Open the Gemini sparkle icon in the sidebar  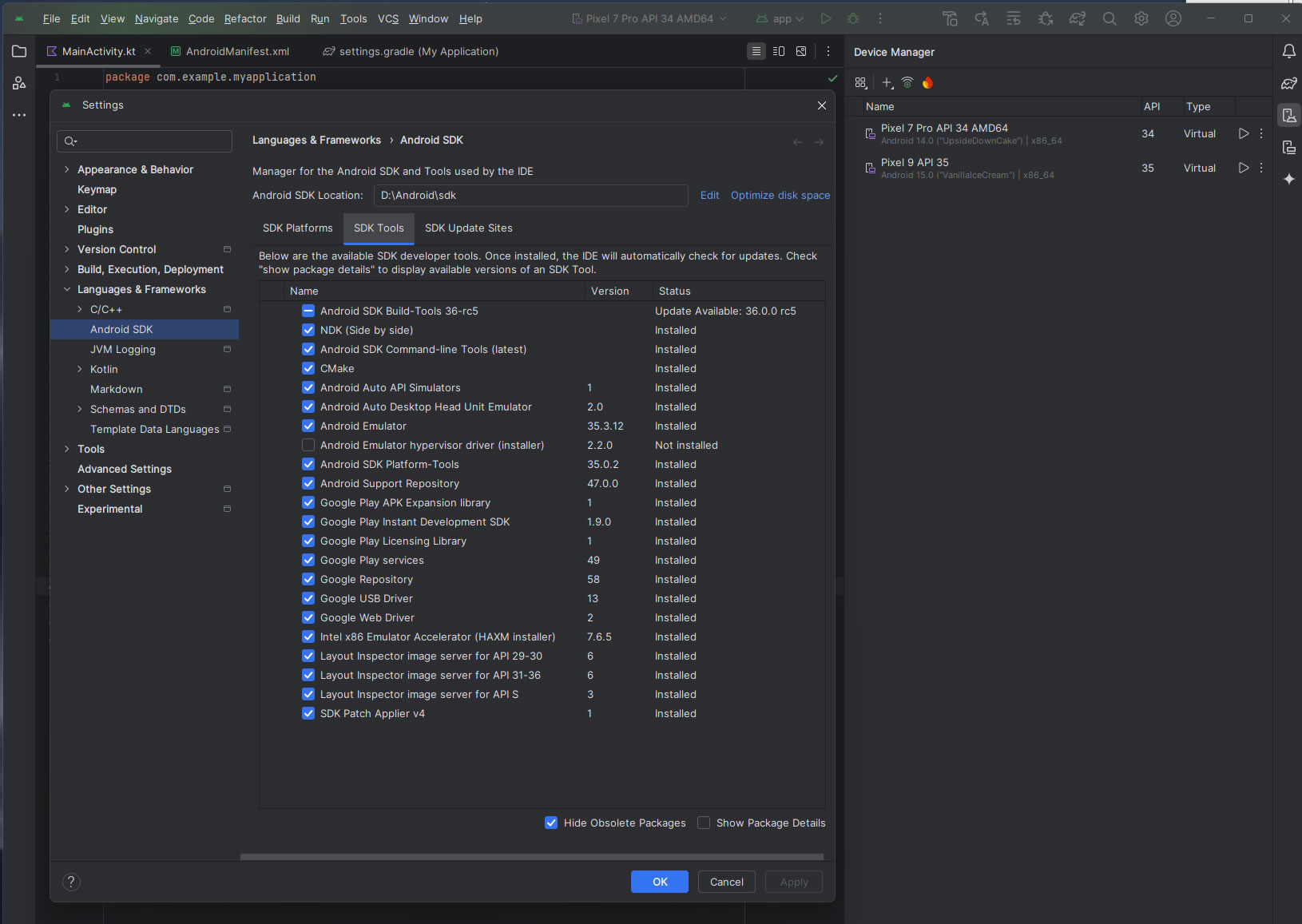[x=1288, y=179]
